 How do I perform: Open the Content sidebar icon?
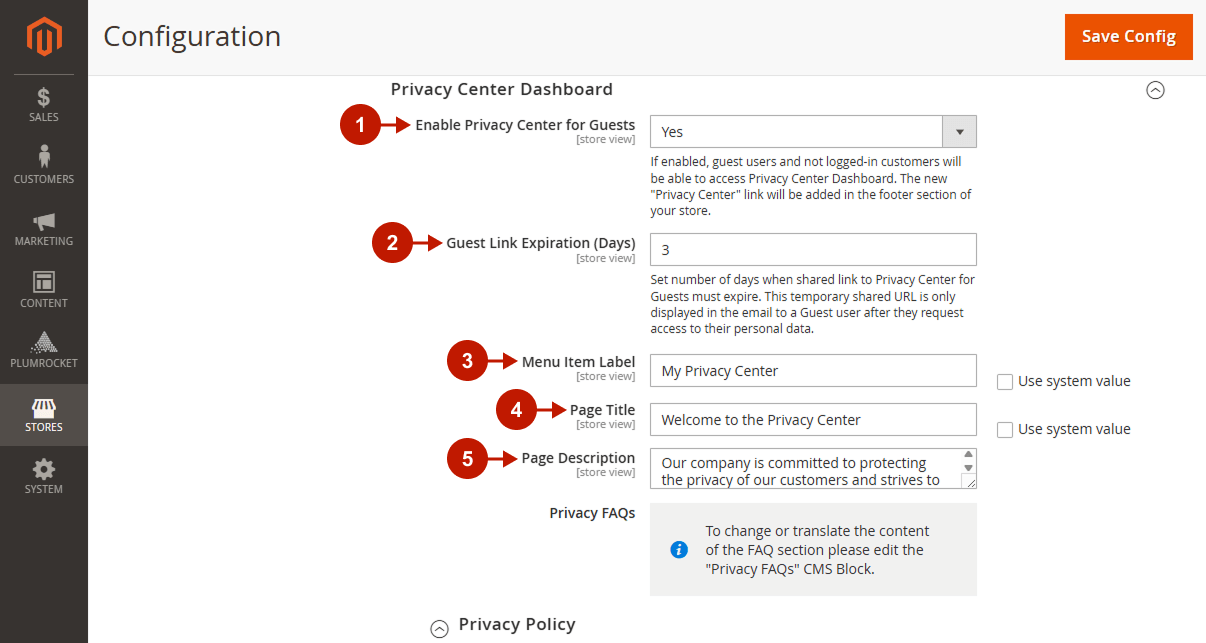pyautogui.click(x=44, y=282)
